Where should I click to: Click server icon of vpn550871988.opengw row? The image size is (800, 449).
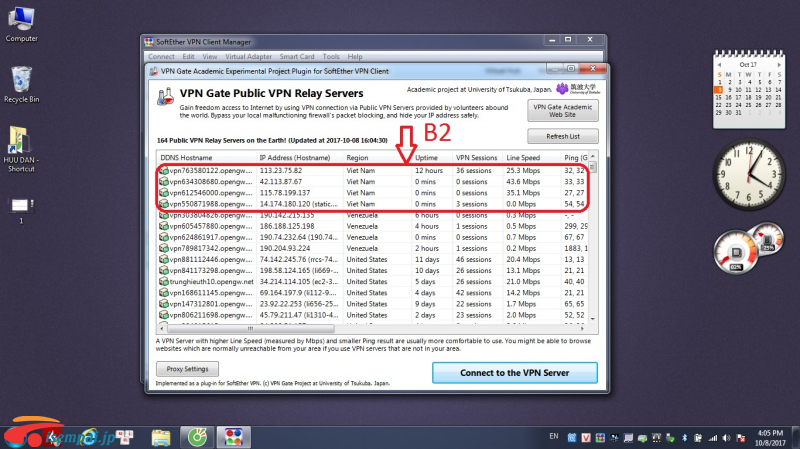tap(164, 204)
